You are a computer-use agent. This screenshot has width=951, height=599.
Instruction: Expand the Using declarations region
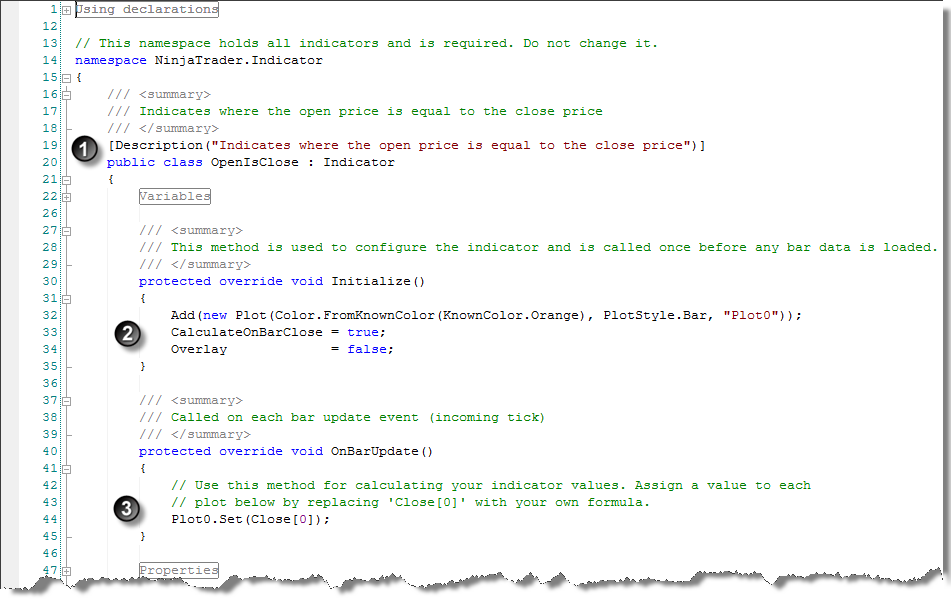[67, 10]
